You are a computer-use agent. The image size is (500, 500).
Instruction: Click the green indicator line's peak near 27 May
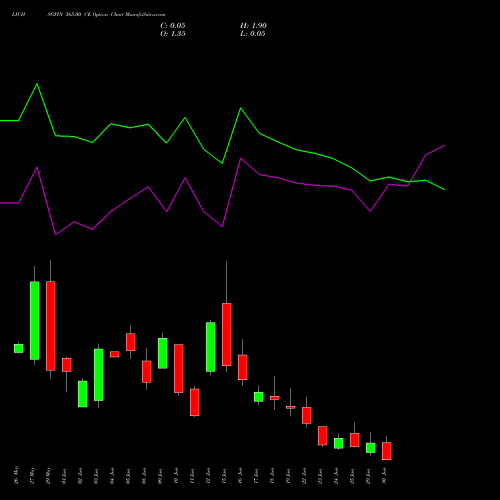tap(37, 84)
